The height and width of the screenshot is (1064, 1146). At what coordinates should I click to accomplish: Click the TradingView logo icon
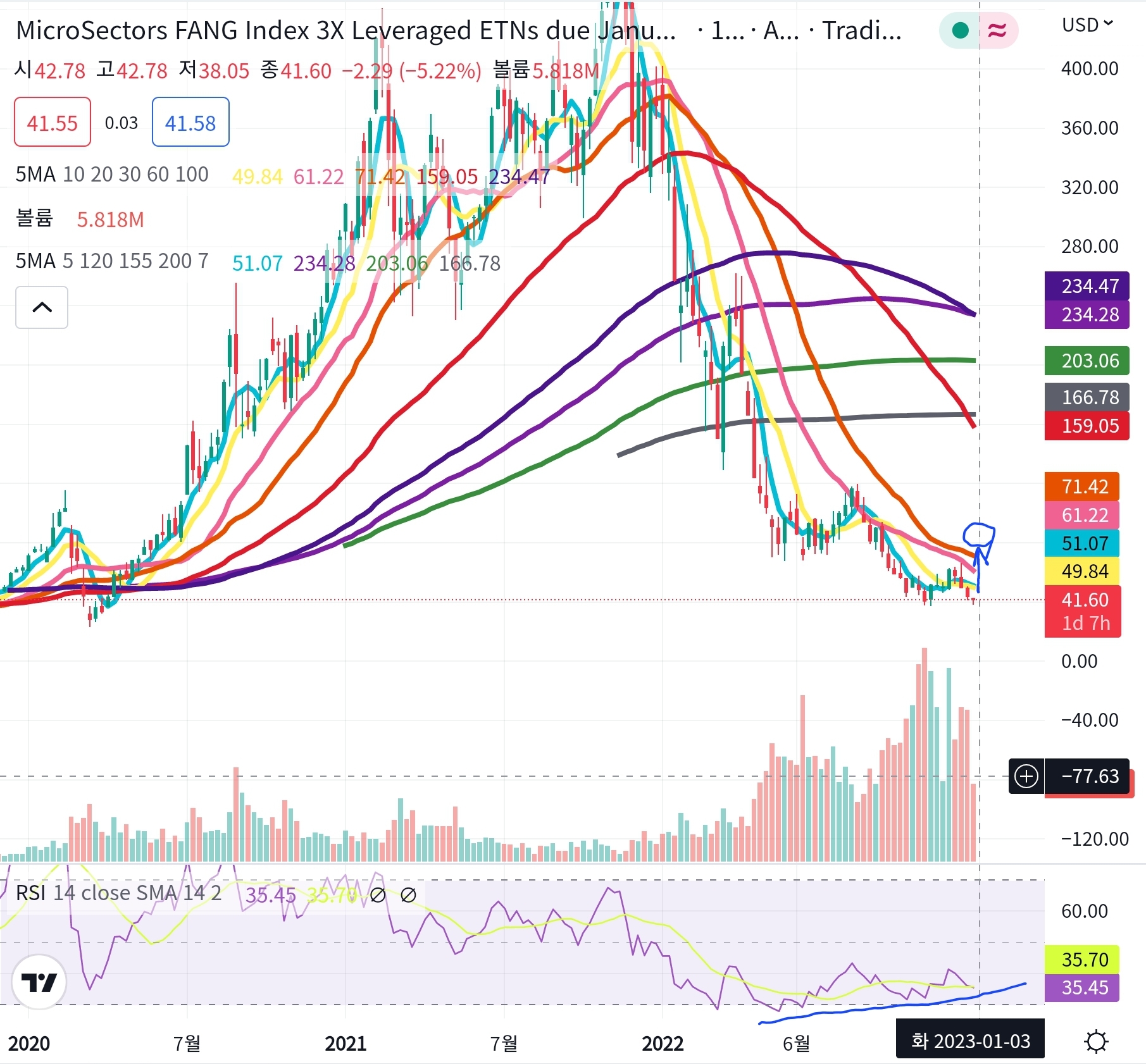click(39, 982)
